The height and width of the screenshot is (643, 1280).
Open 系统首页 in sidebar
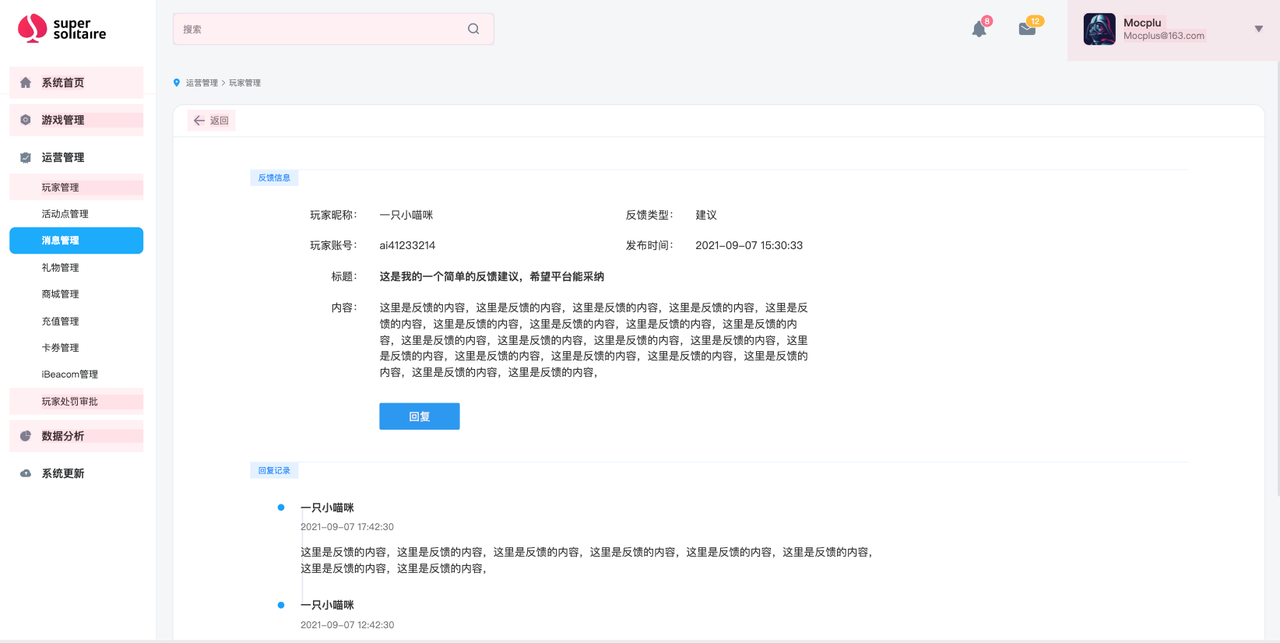point(76,83)
